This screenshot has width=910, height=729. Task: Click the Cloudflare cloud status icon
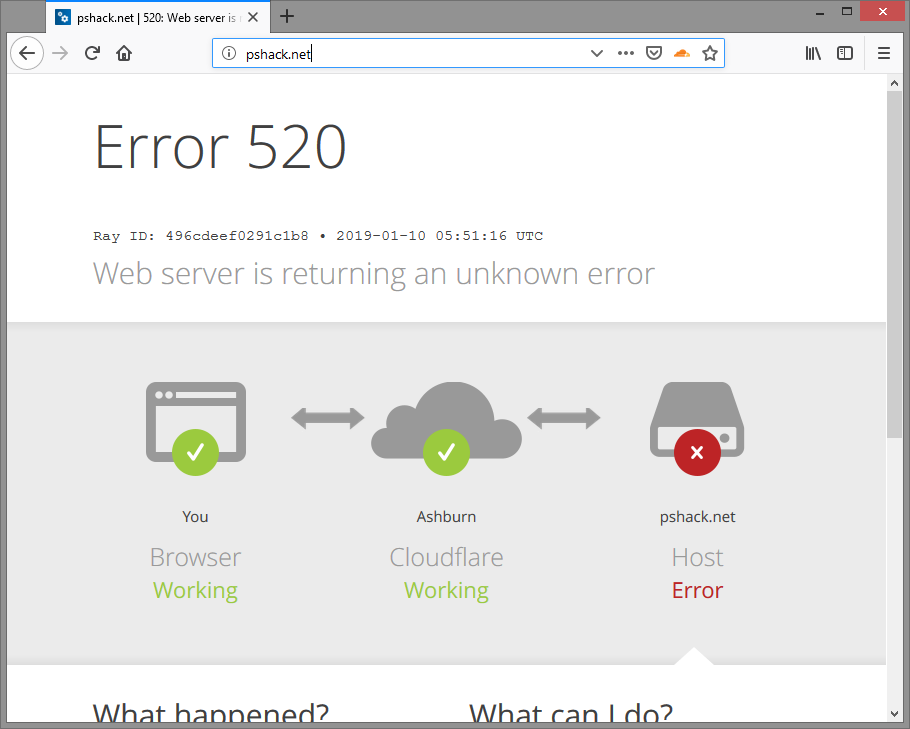[446, 425]
